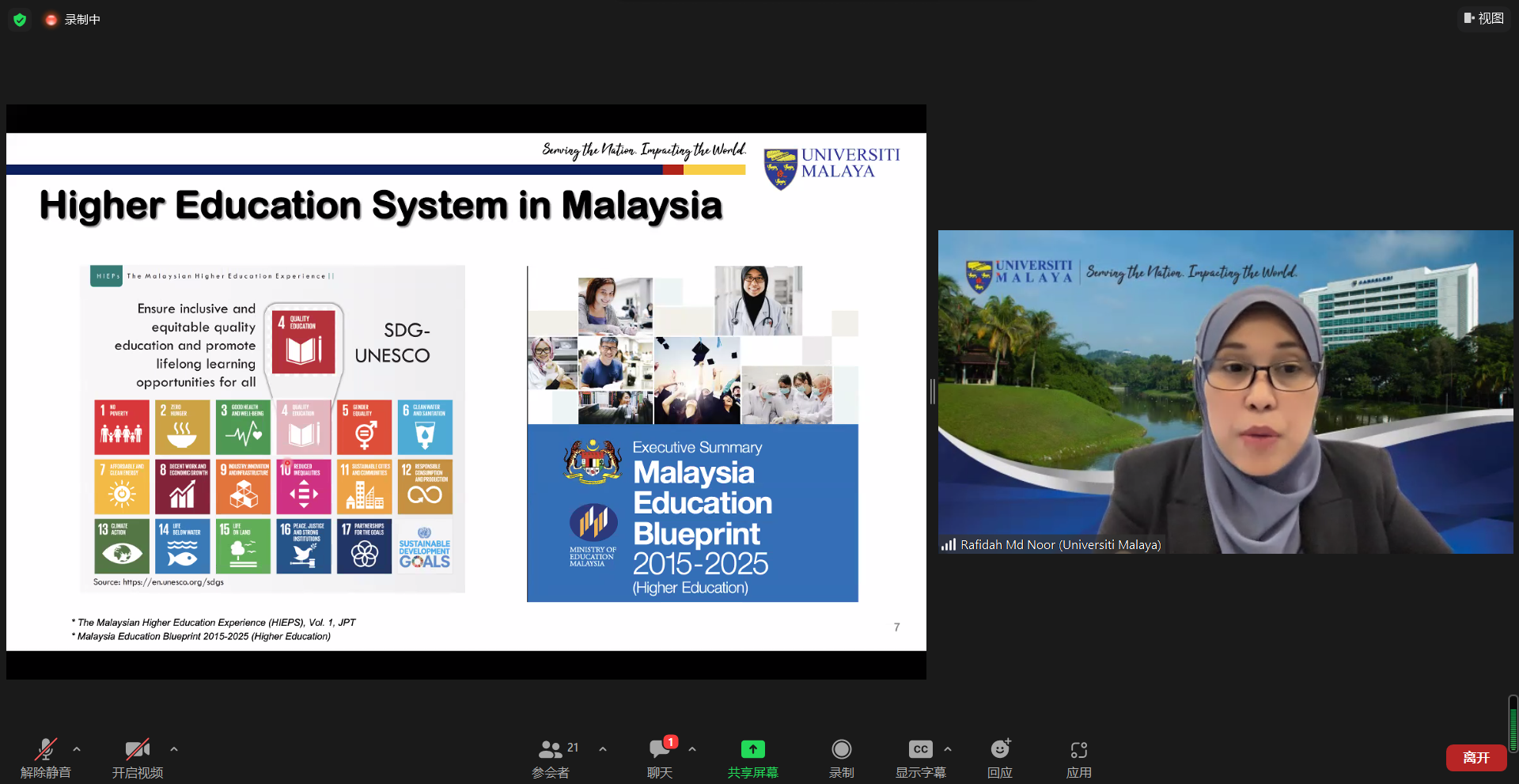This screenshot has width=1519, height=784.
Task: Click the SDG 2 Zero Hunger tile
Action: 182,427
